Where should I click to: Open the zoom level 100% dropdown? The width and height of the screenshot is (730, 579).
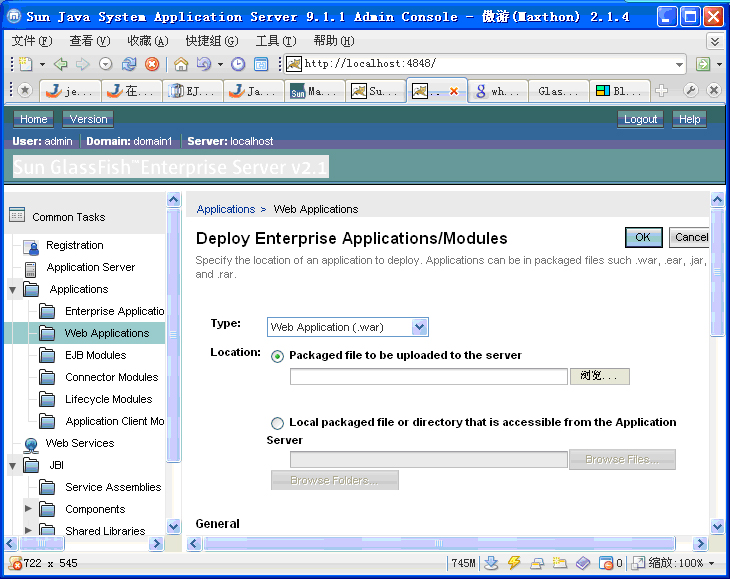pos(711,564)
